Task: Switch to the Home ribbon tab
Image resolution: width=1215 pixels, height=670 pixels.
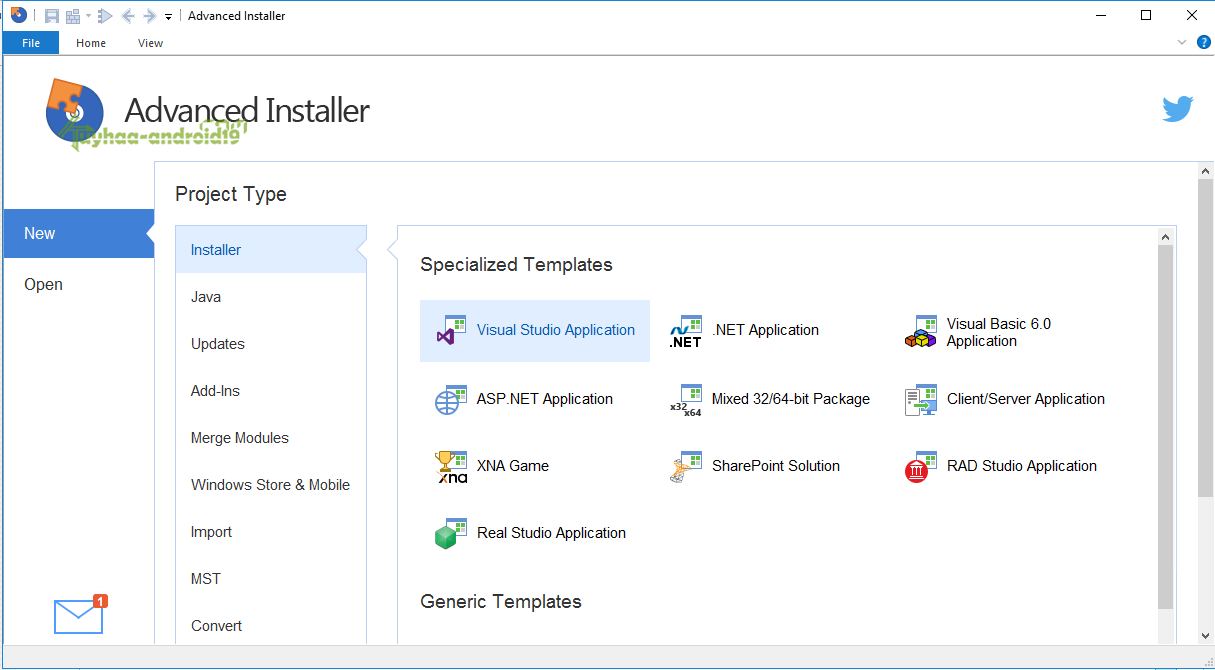Action: [x=91, y=43]
